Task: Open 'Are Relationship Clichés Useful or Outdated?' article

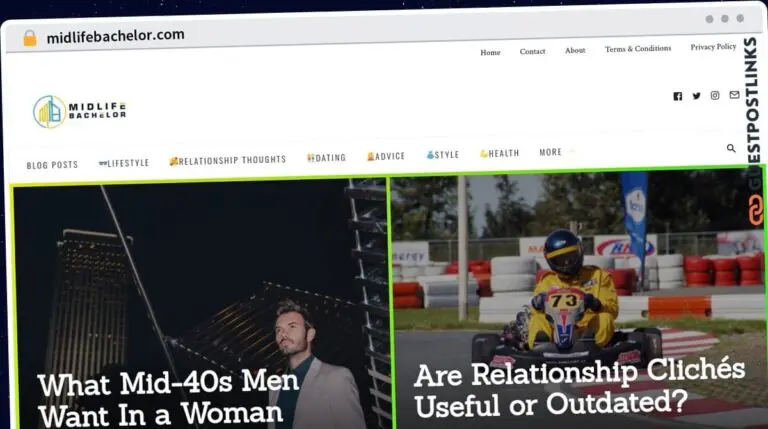Action: (x=579, y=388)
